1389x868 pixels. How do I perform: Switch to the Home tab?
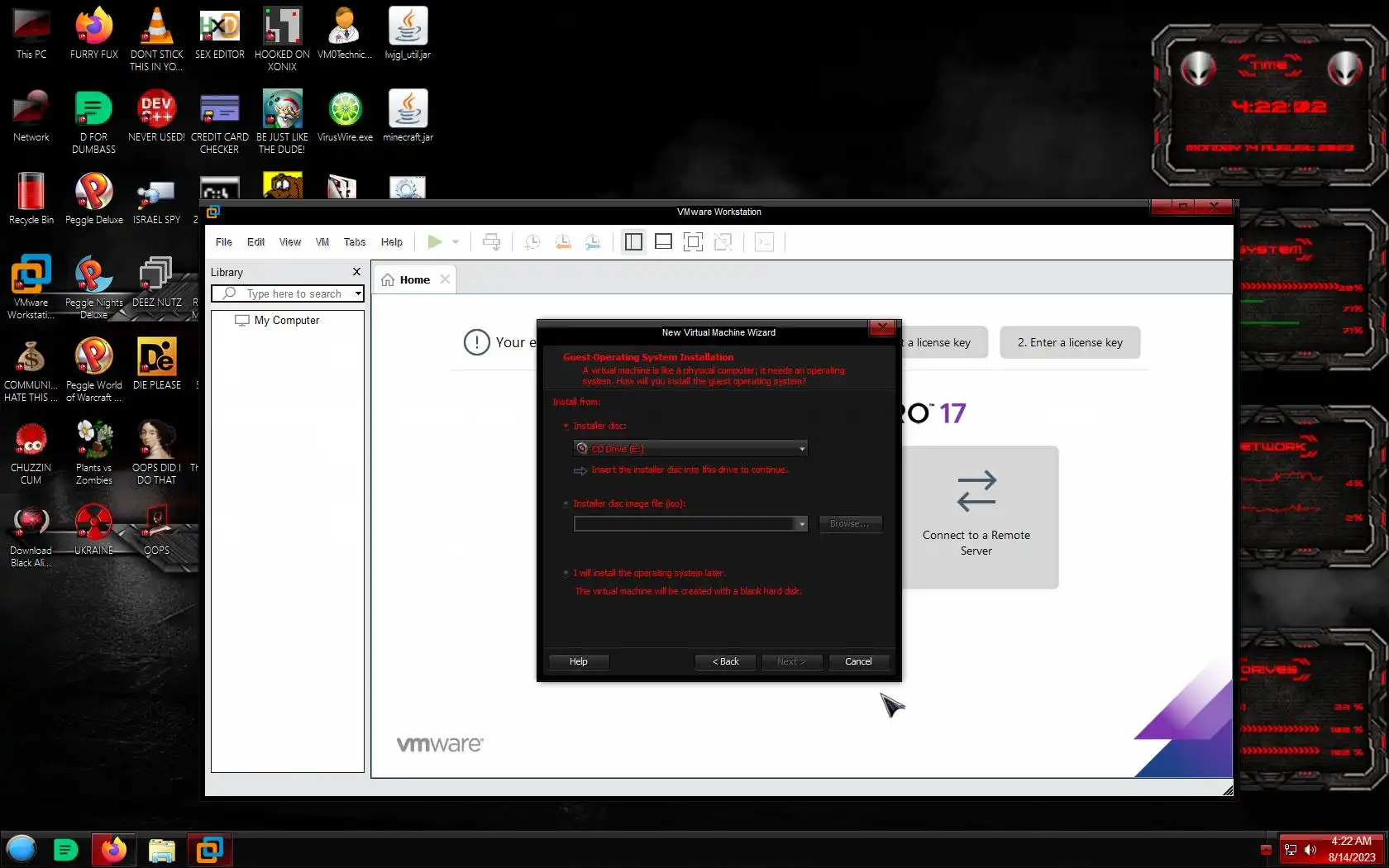(x=415, y=280)
